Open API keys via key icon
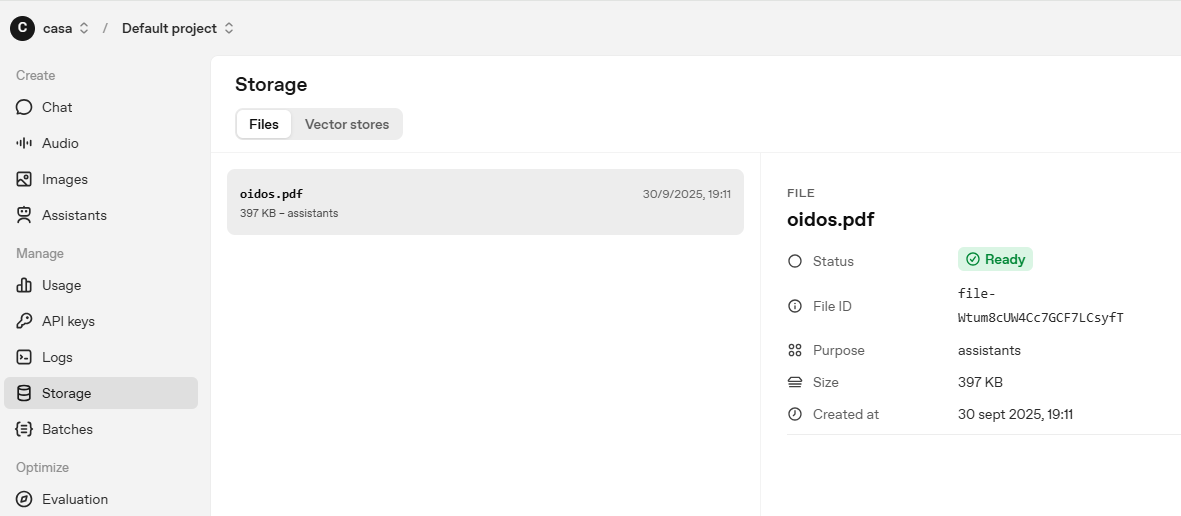This screenshot has height=516, width=1181. point(24,321)
